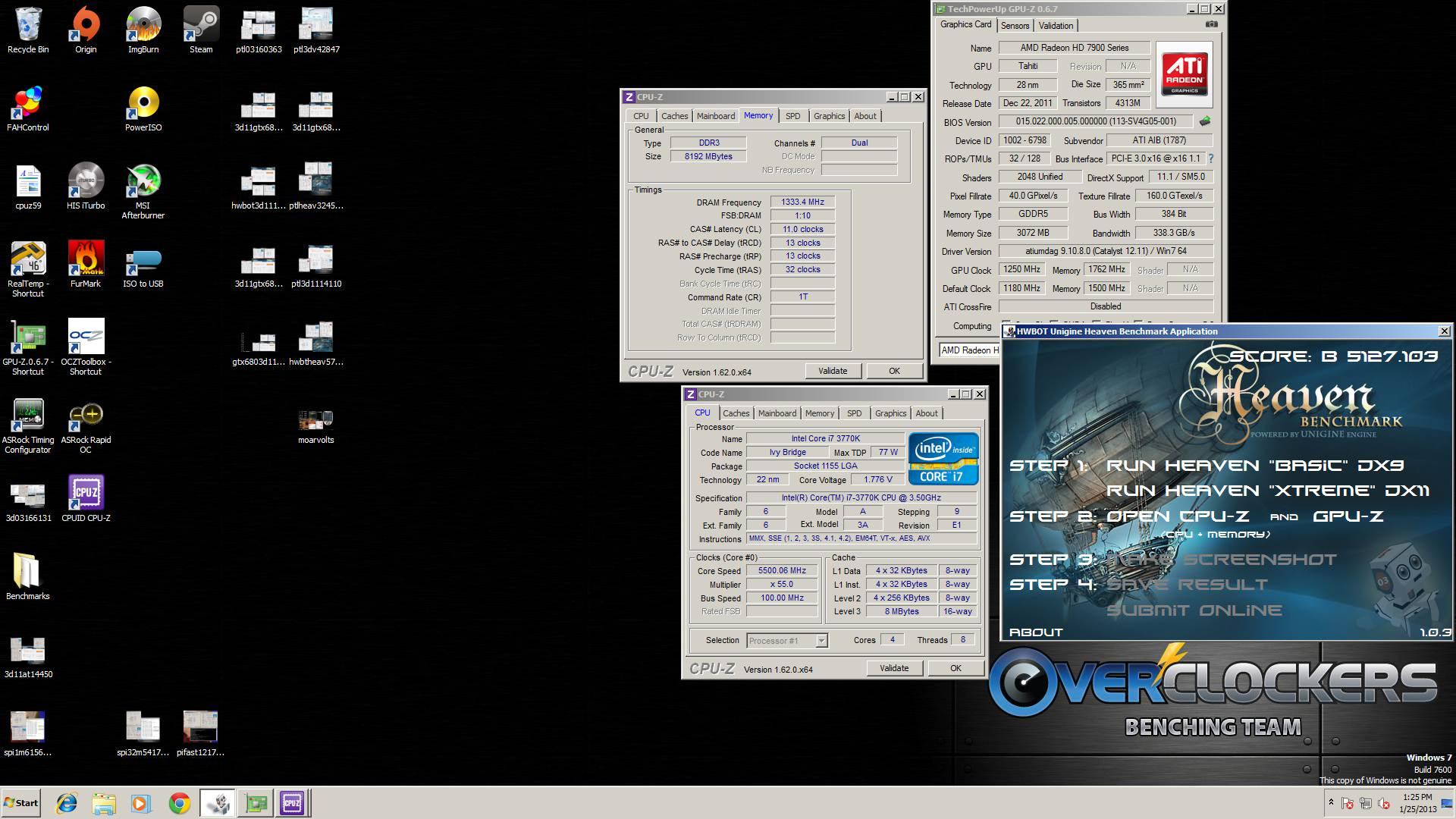Open Chrome from the taskbar

tap(180, 803)
